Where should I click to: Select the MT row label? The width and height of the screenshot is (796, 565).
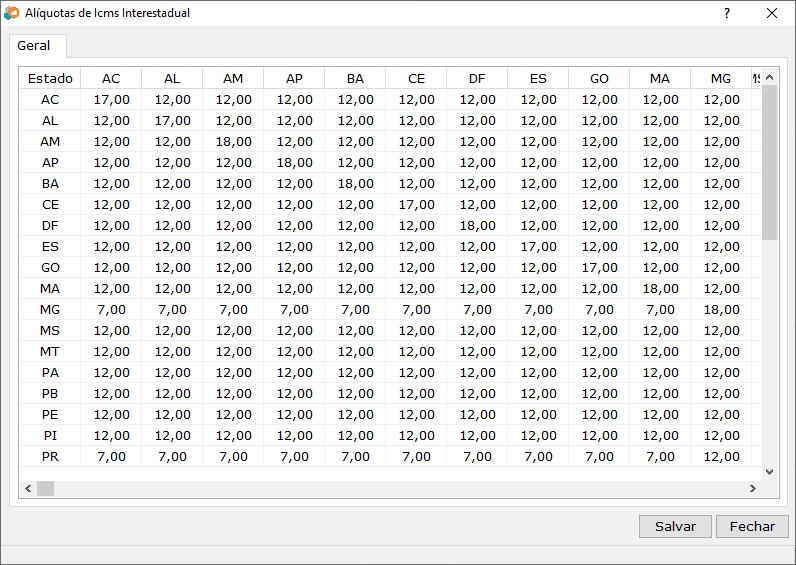point(50,351)
